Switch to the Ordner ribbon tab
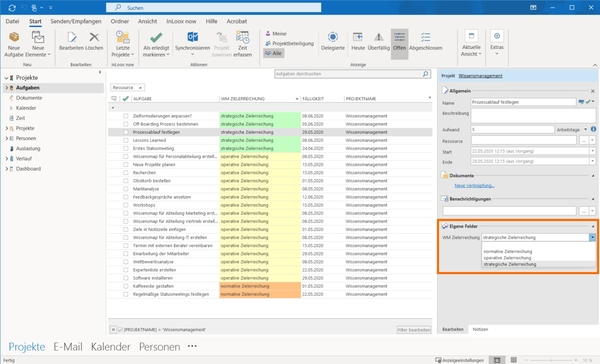 (120, 21)
